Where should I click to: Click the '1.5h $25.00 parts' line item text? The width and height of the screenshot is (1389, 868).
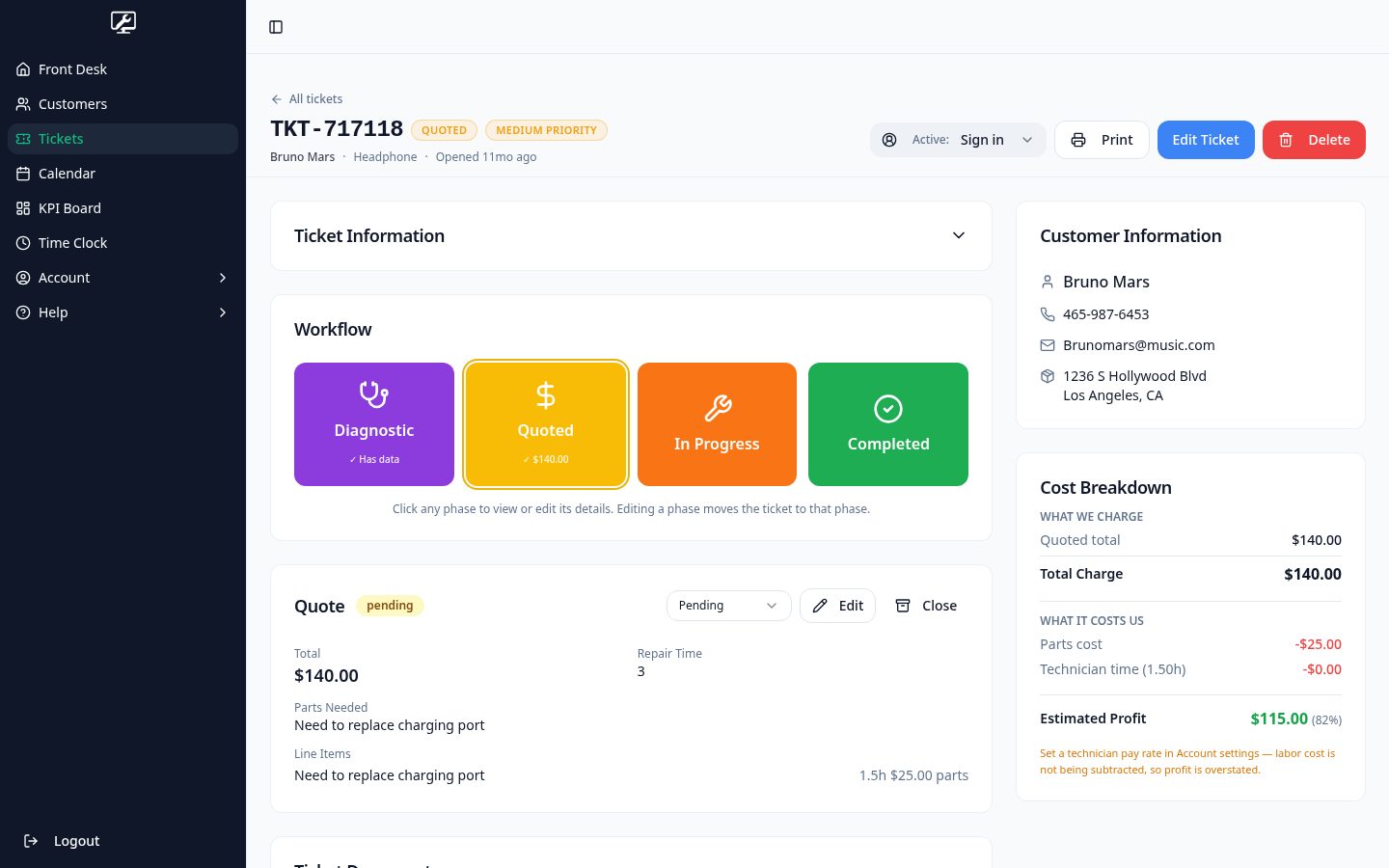coord(913,775)
